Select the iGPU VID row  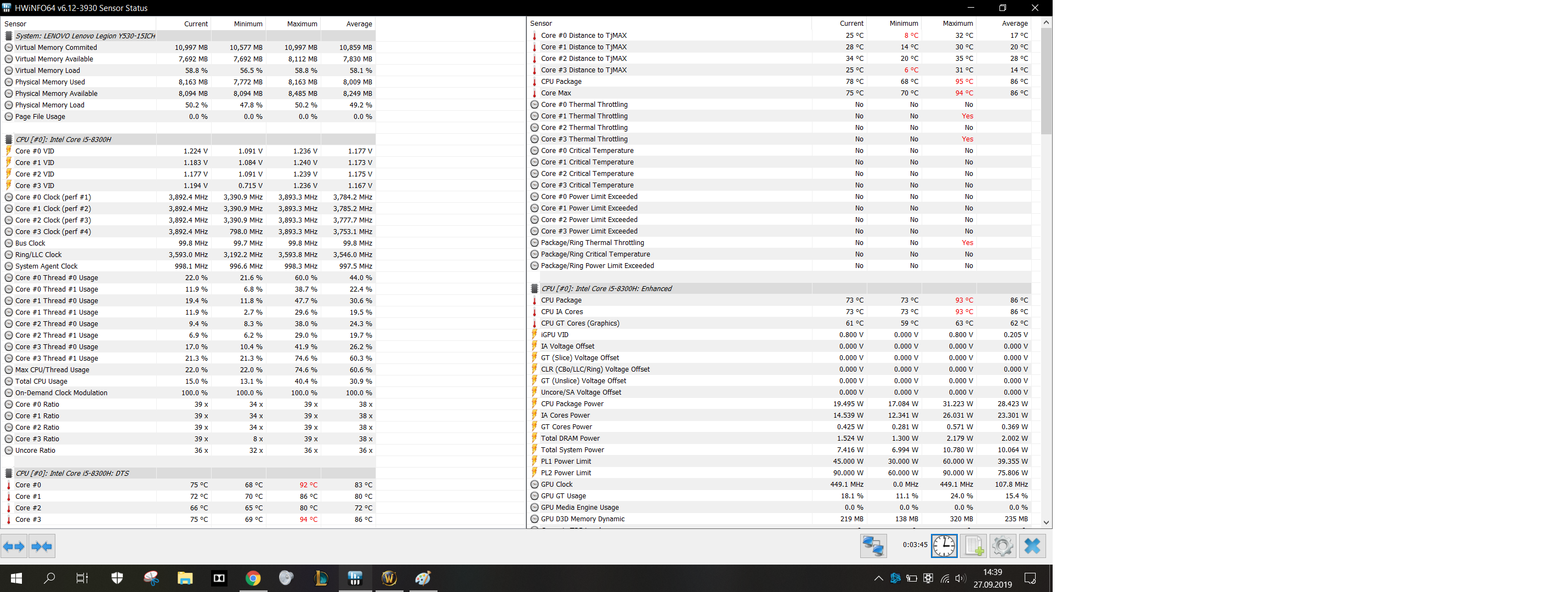tap(780, 334)
